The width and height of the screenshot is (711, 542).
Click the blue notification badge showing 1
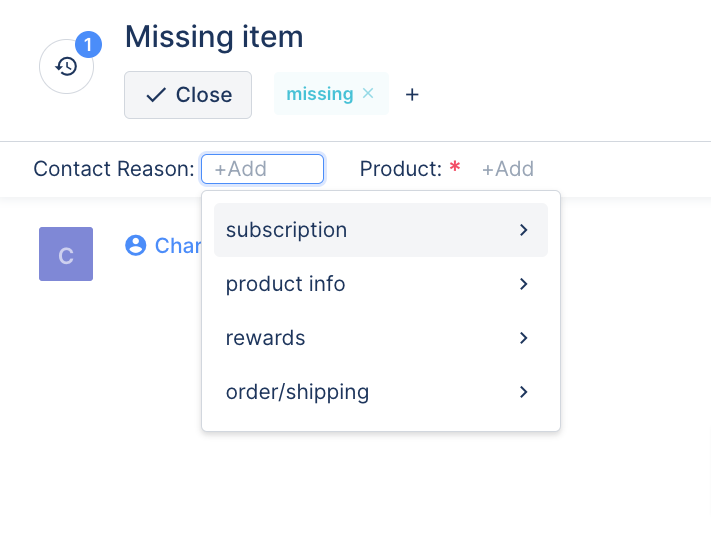88,44
